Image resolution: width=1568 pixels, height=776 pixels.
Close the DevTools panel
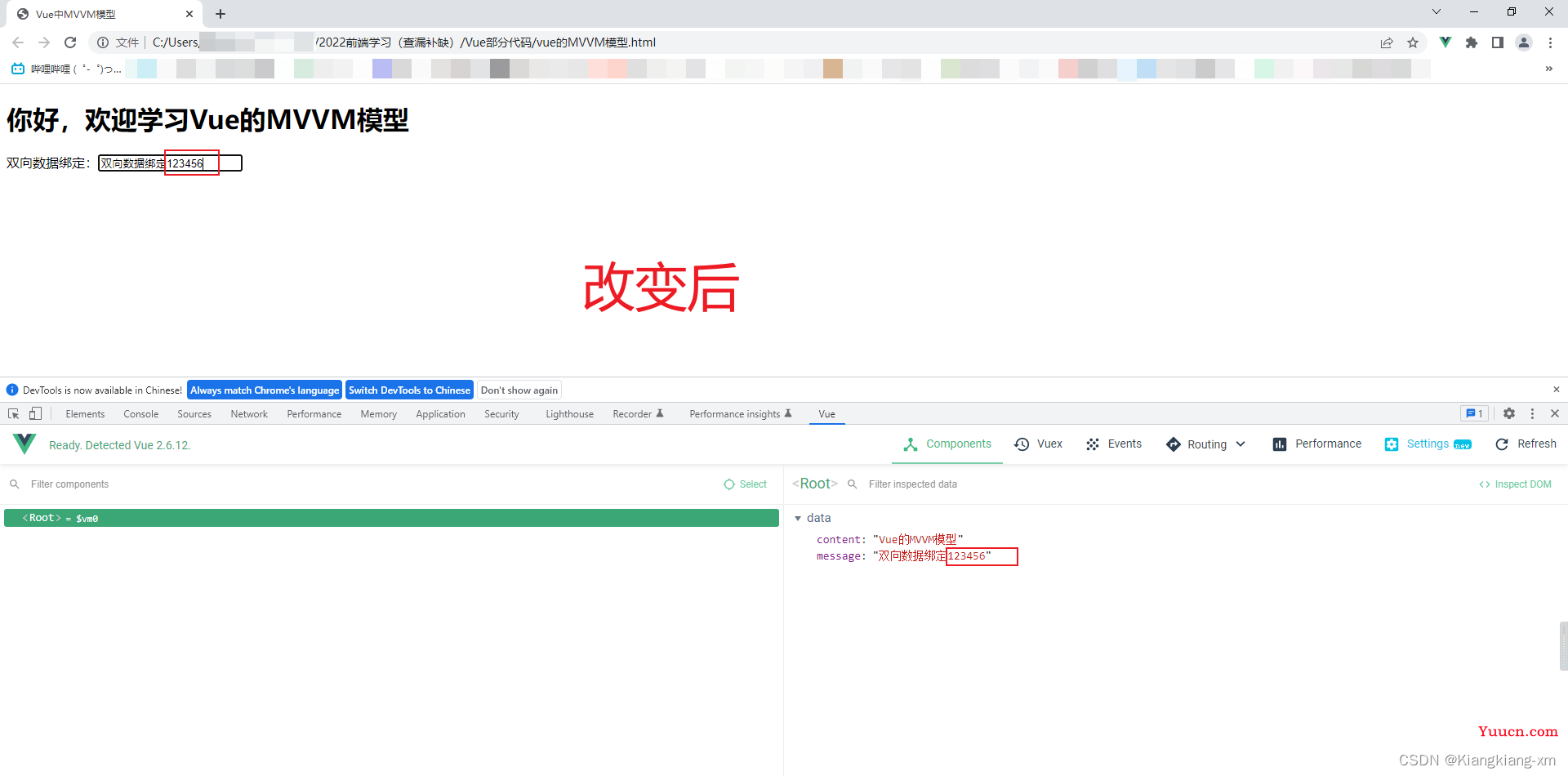1555,413
